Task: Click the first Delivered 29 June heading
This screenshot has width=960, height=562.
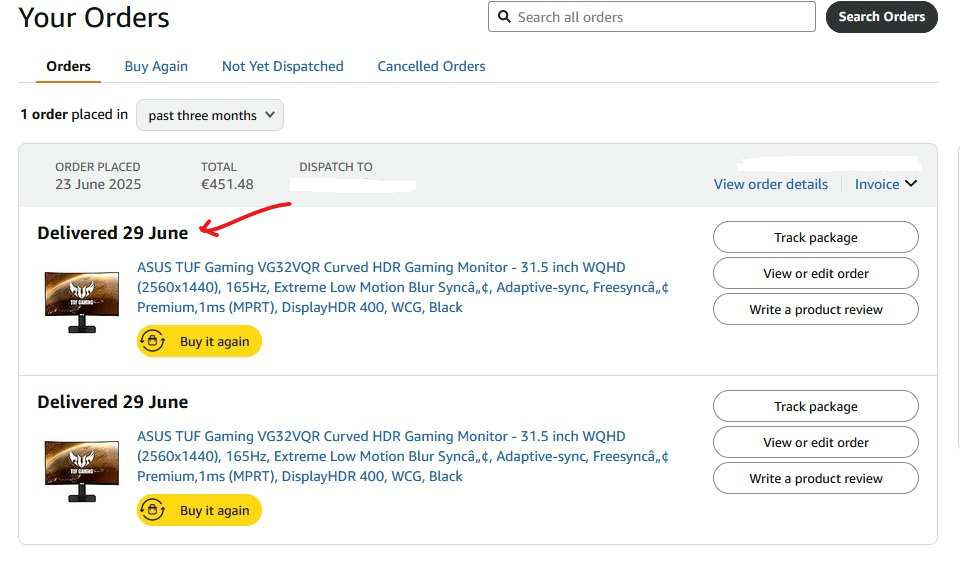Action: 113,233
